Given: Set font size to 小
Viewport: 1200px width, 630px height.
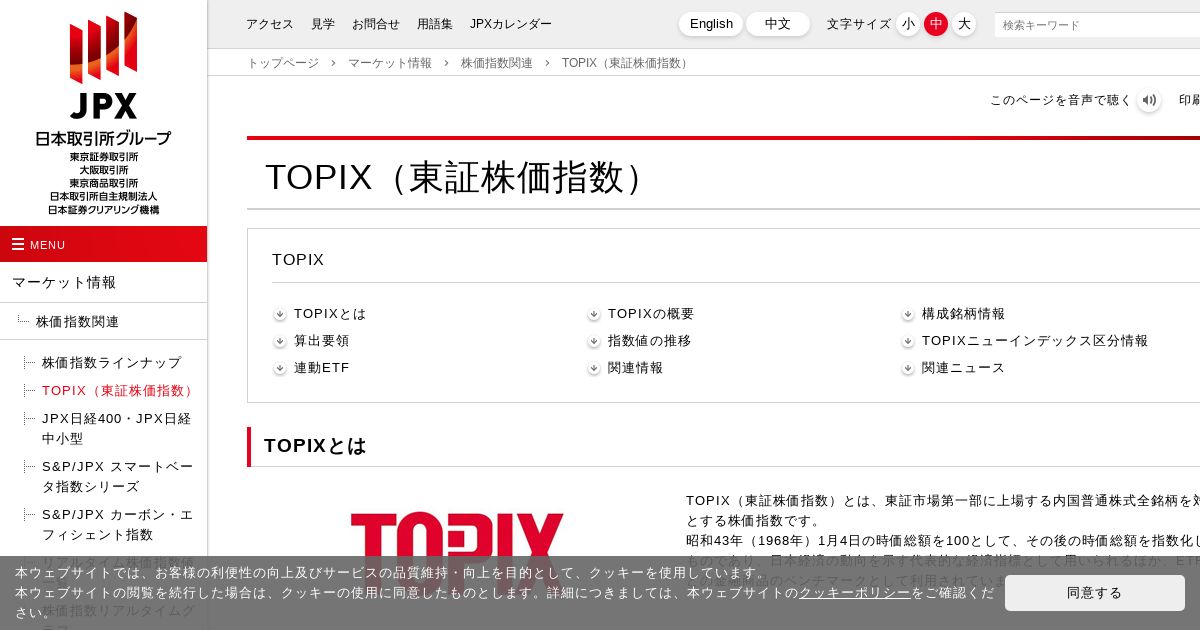Looking at the screenshot, I should pyautogui.click(x=908, y=24).
